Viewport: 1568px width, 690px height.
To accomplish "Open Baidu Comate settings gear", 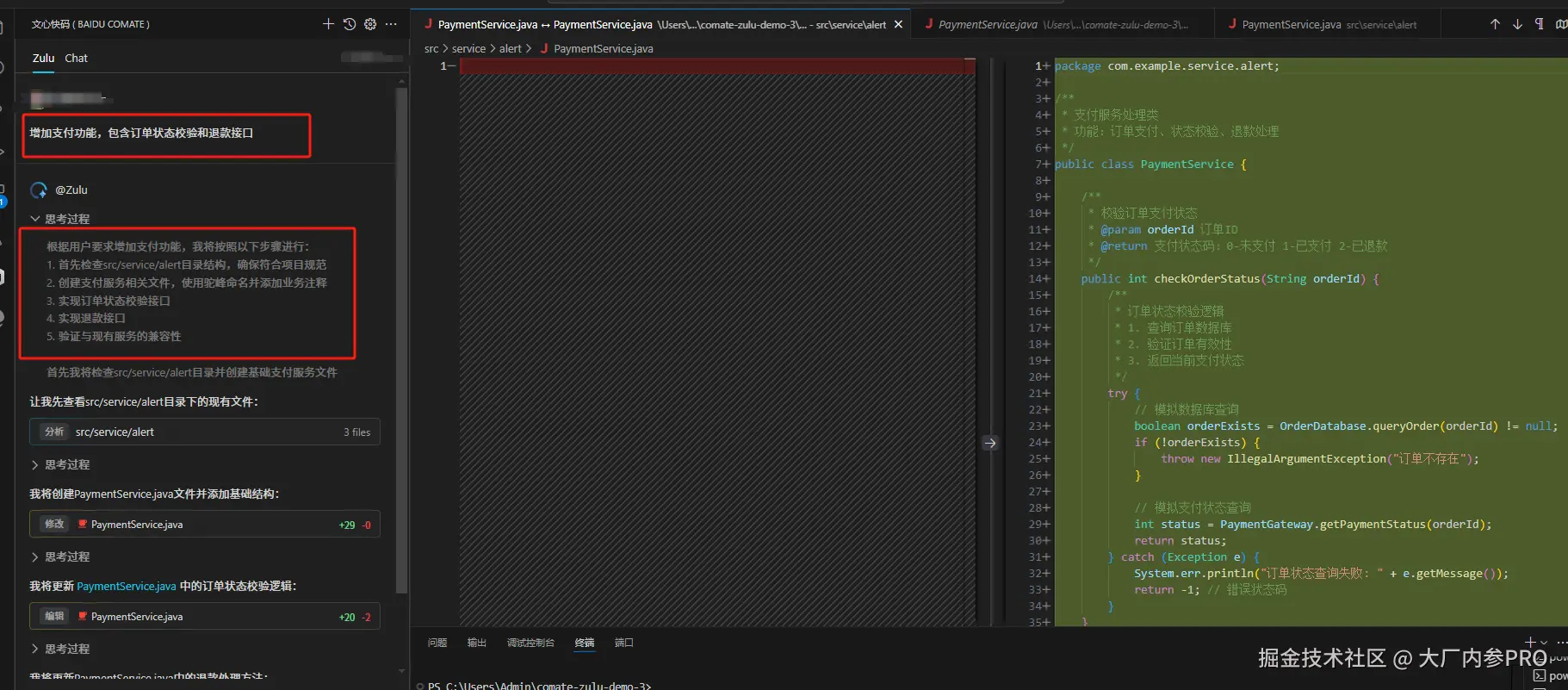I will pos(370,24).
